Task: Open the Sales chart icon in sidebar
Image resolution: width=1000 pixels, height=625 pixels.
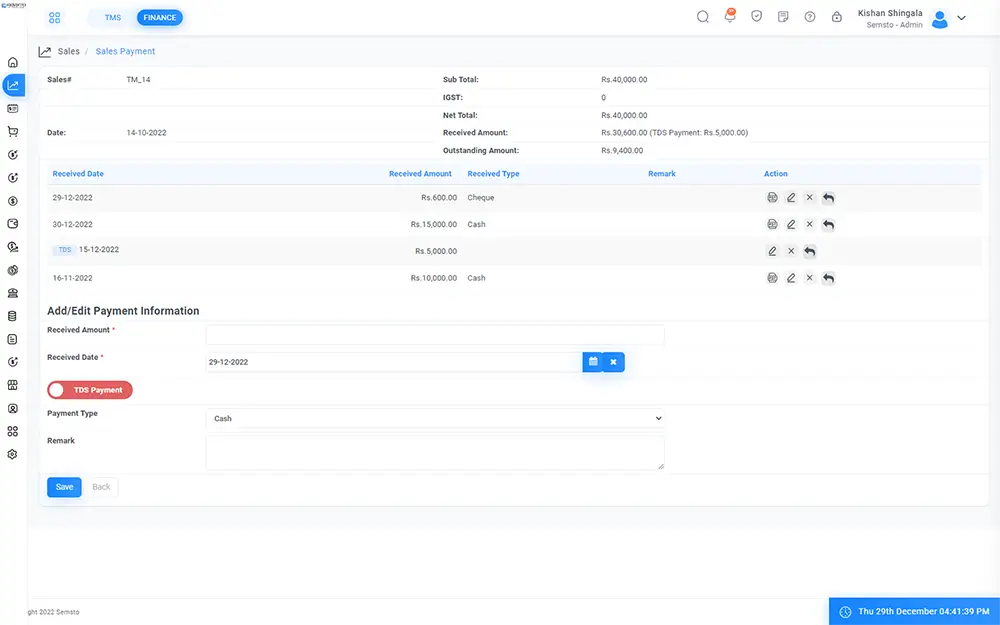Action: (13, 85)
